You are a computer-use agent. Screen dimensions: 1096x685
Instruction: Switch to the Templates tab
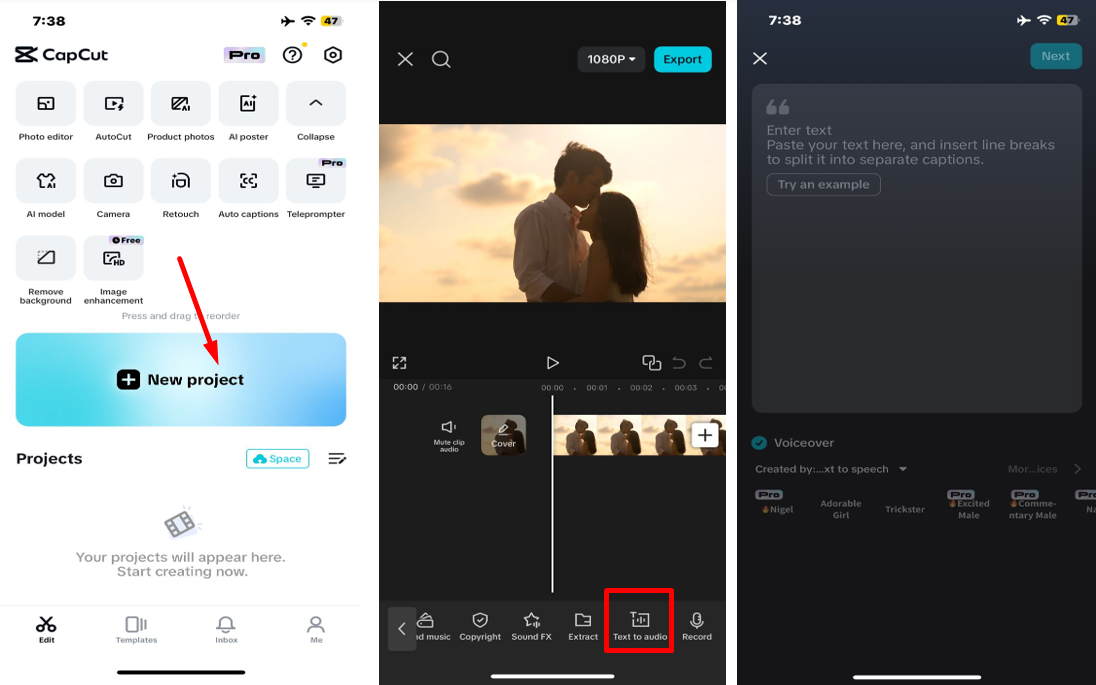136,629
